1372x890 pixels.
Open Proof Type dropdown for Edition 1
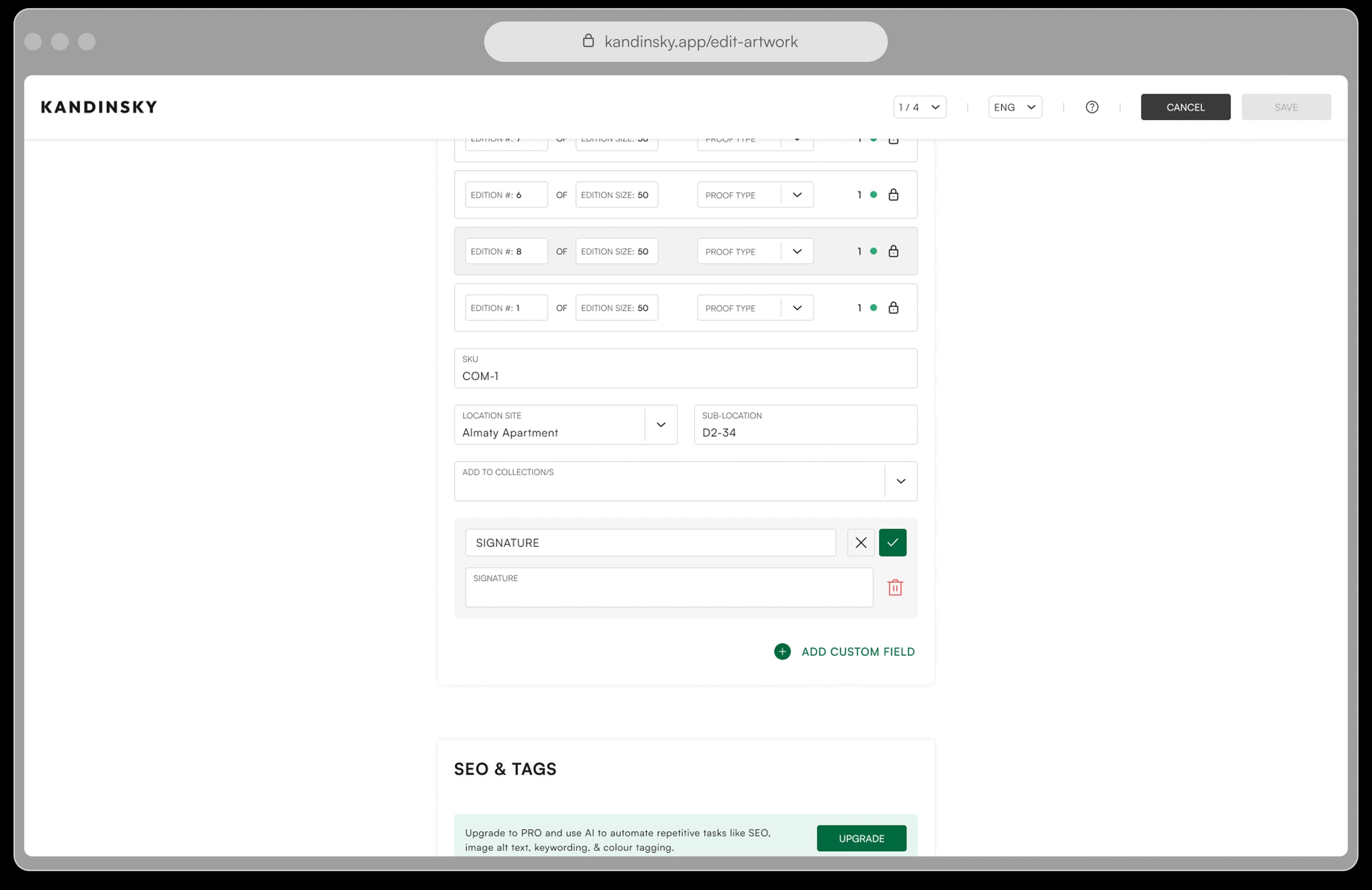pyautogui.click(x=755, y=307)
